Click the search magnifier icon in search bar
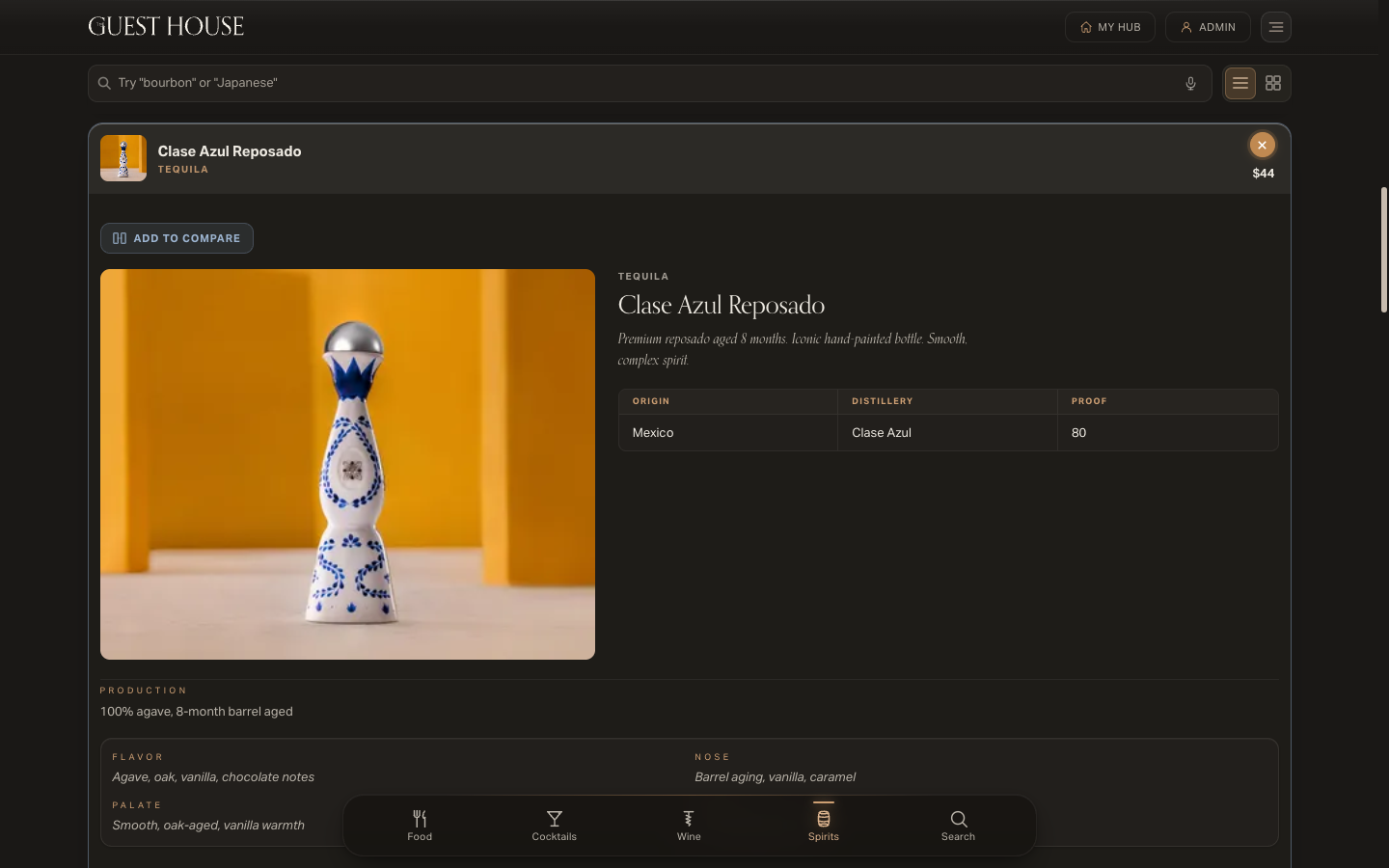This screenshot has height=868, width=1389. pyautogui.click(x=104, y=83)
